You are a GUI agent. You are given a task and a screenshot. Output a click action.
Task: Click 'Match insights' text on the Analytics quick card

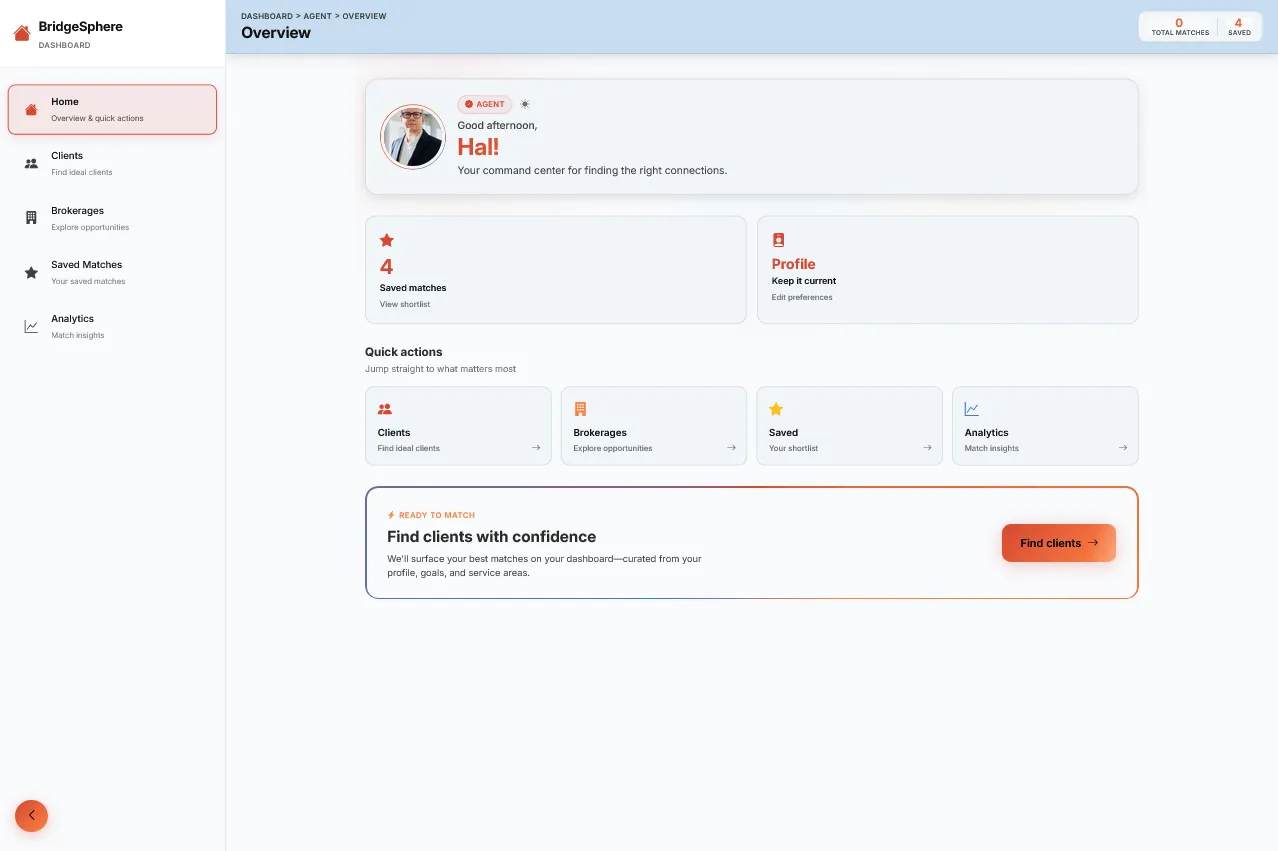[992, 448]
